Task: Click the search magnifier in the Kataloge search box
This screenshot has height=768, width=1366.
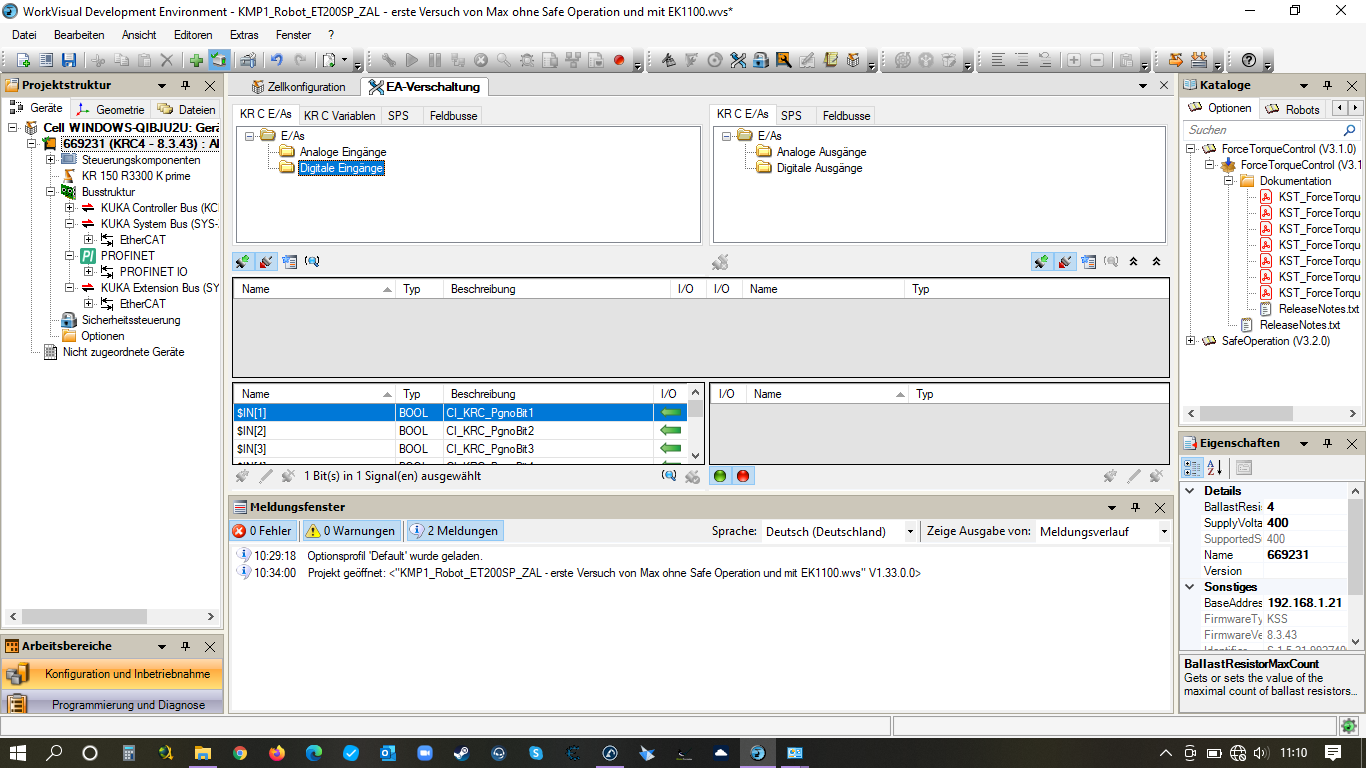Action: [x=1349, y=130]
